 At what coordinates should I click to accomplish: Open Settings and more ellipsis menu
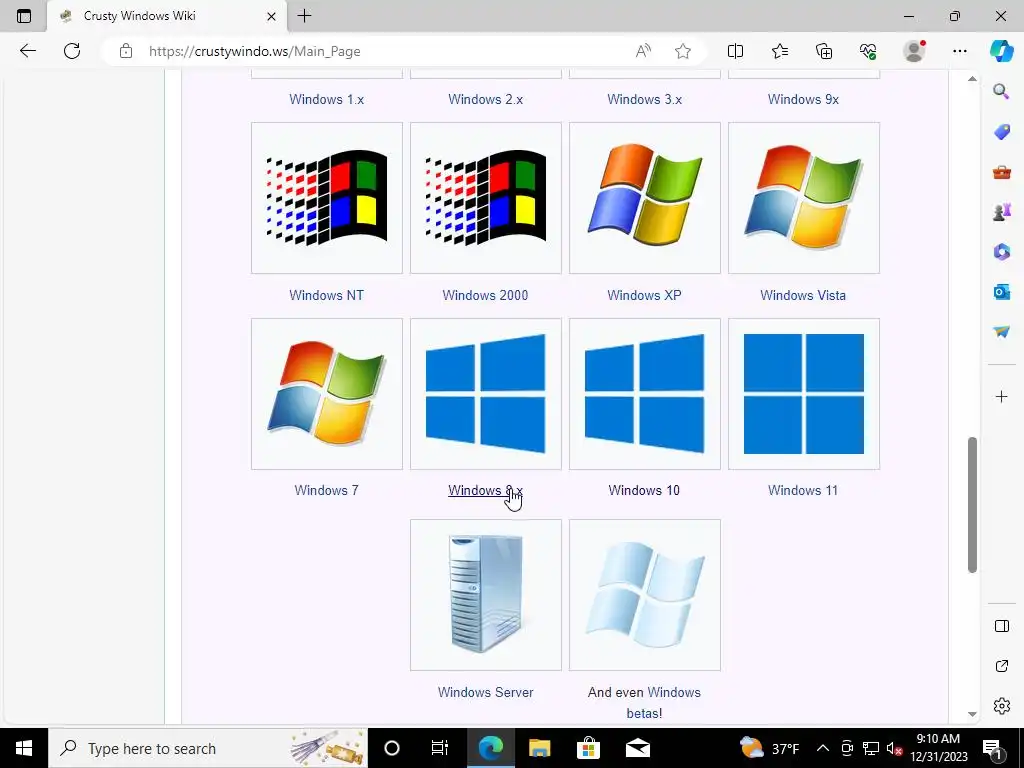click(x=959, y=51)
